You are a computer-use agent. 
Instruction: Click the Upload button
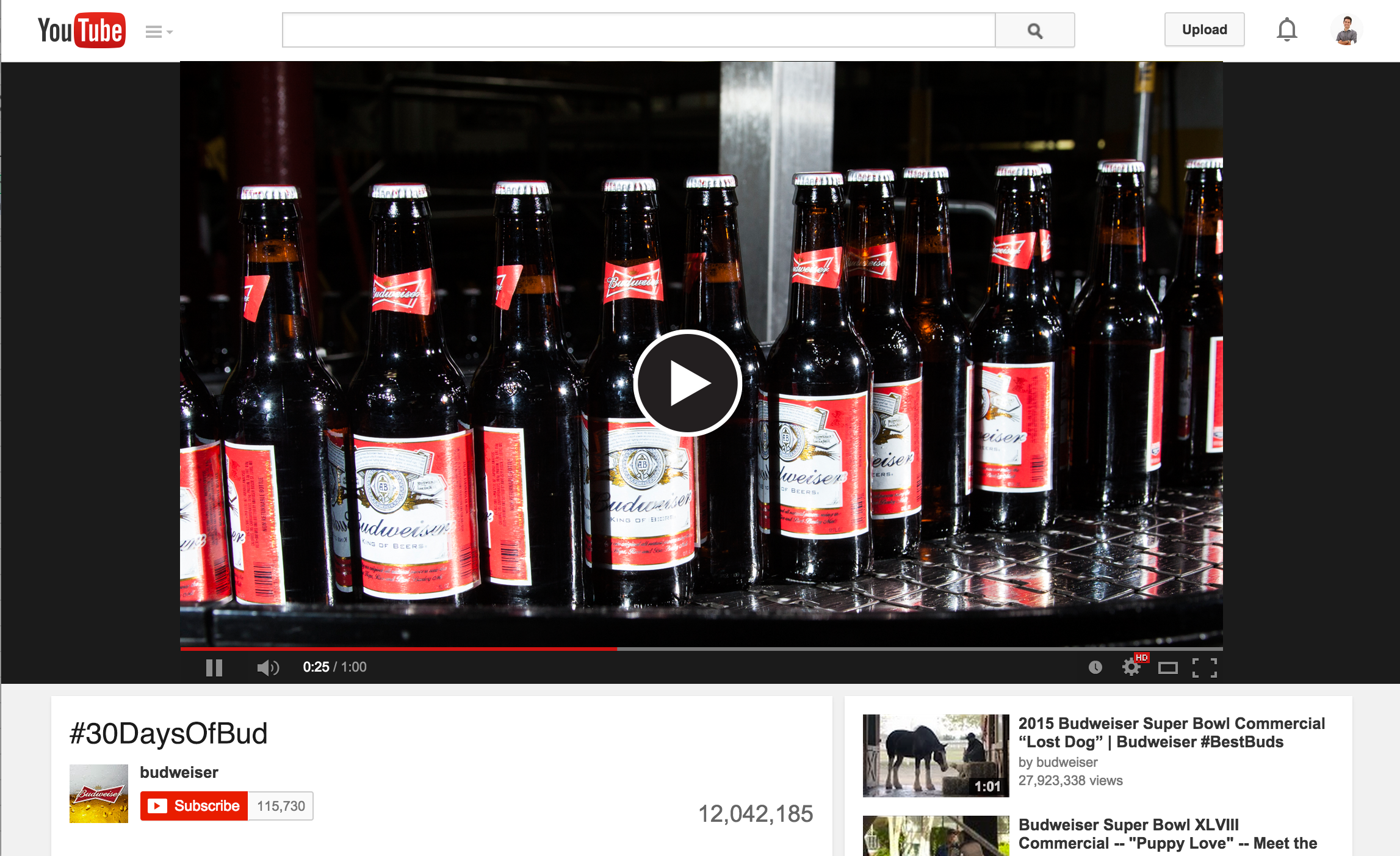point(1204,29)
